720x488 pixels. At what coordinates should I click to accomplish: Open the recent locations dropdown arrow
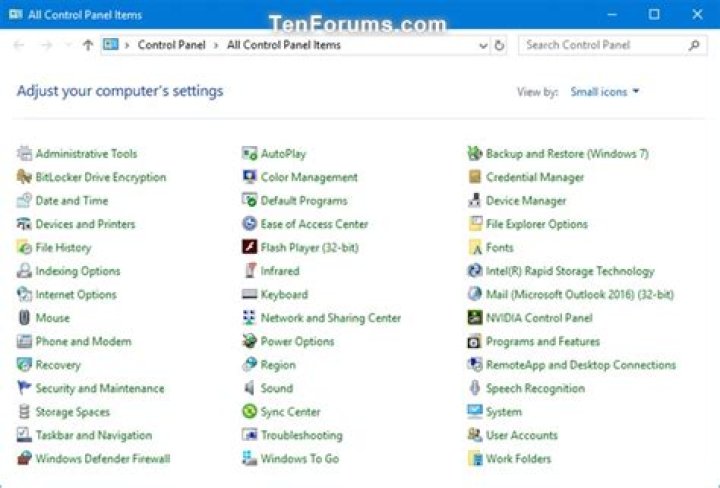click(x=68, y=45)
